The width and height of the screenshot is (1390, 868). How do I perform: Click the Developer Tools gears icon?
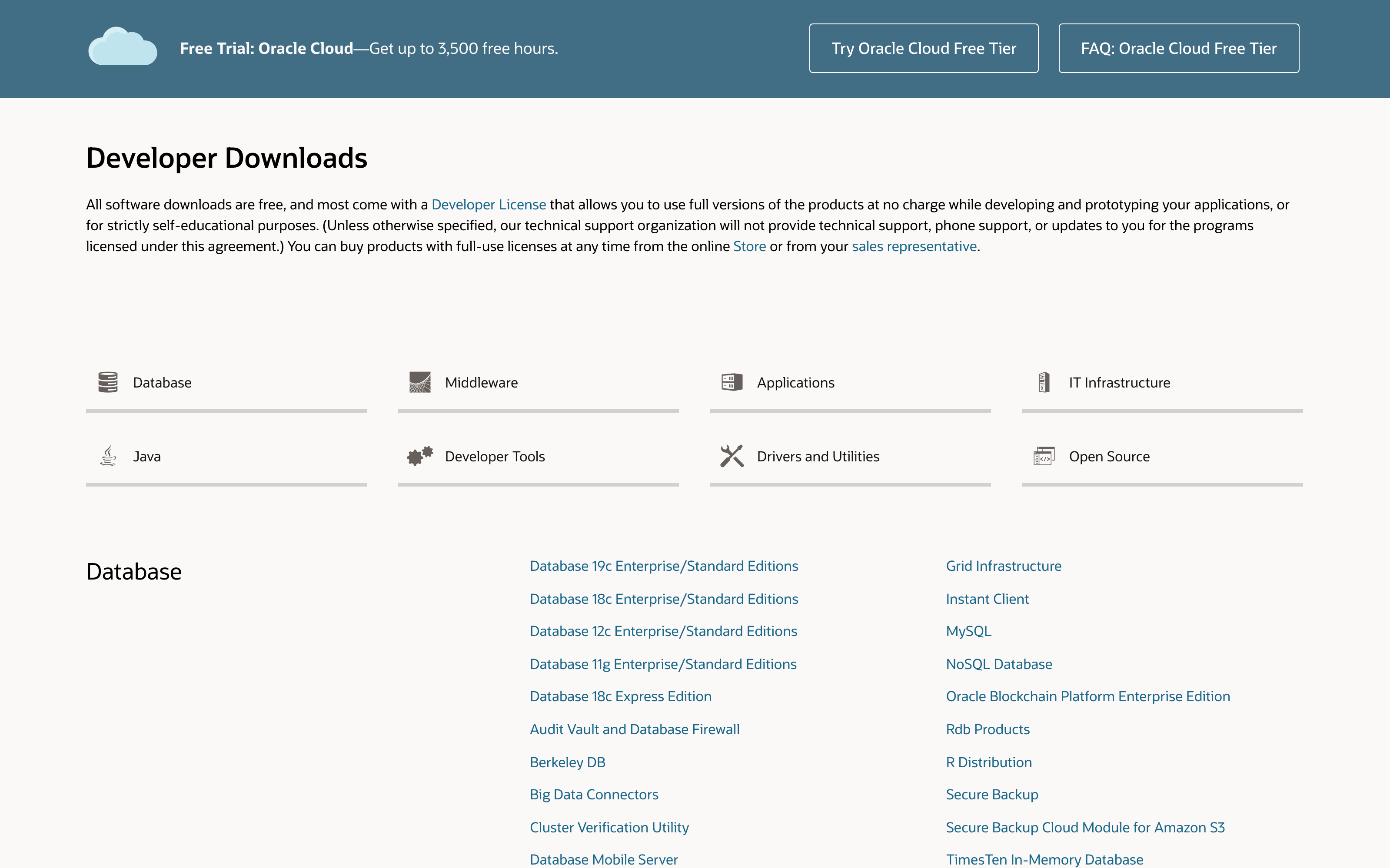click(420, 456)
